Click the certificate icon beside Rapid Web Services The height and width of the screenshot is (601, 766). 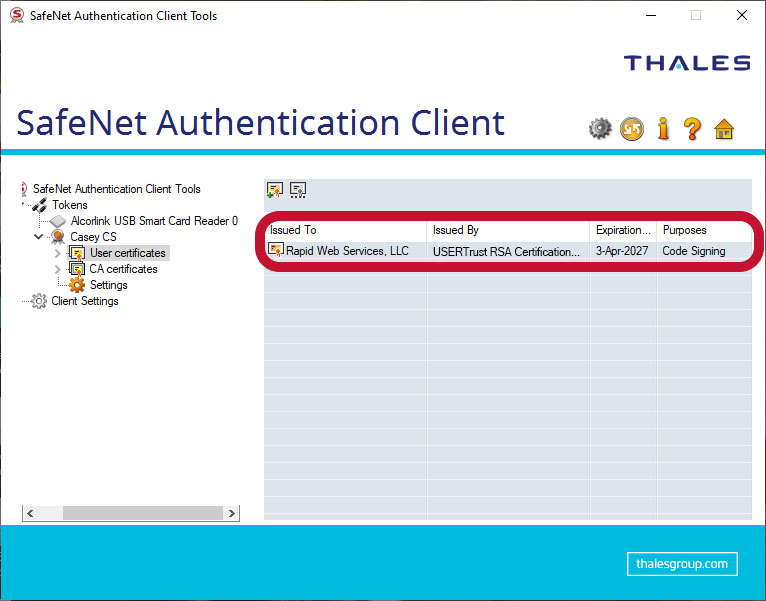pyautogui.click(x=276, y=250)
